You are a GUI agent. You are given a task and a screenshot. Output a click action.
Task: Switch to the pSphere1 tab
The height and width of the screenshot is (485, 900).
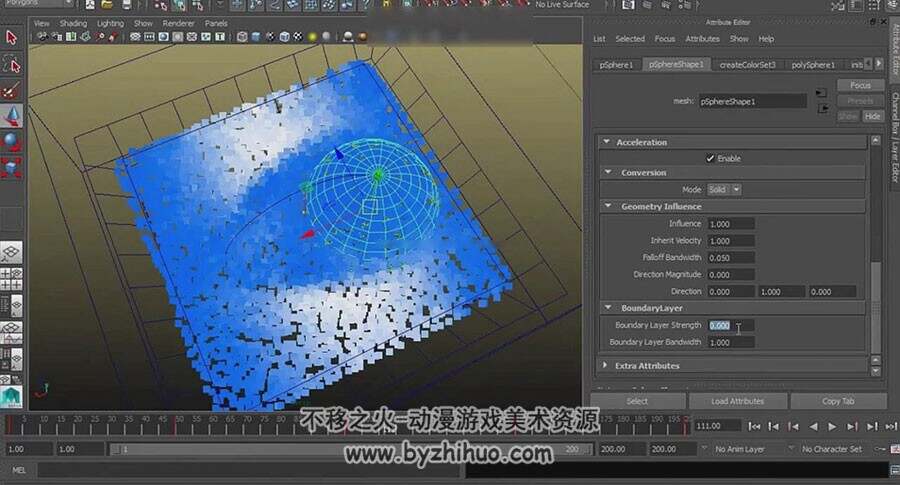pyautogui.click(x=616, y=65)
